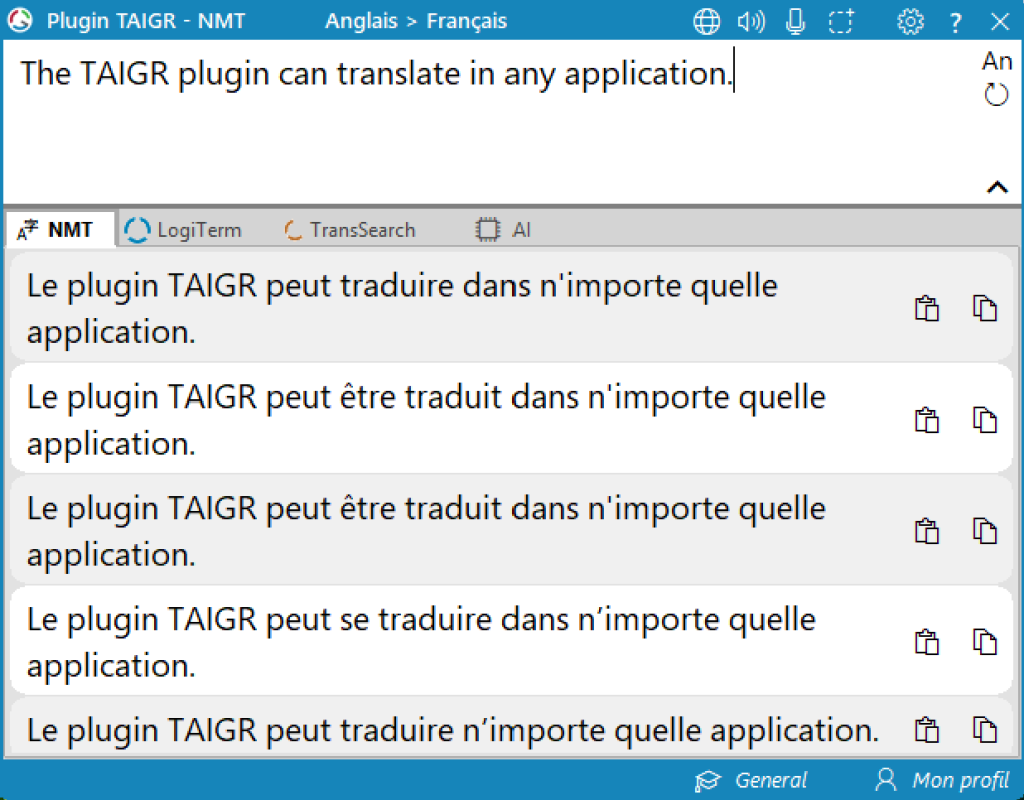
Task: Click the General domain button
Action: click(752, 780)
